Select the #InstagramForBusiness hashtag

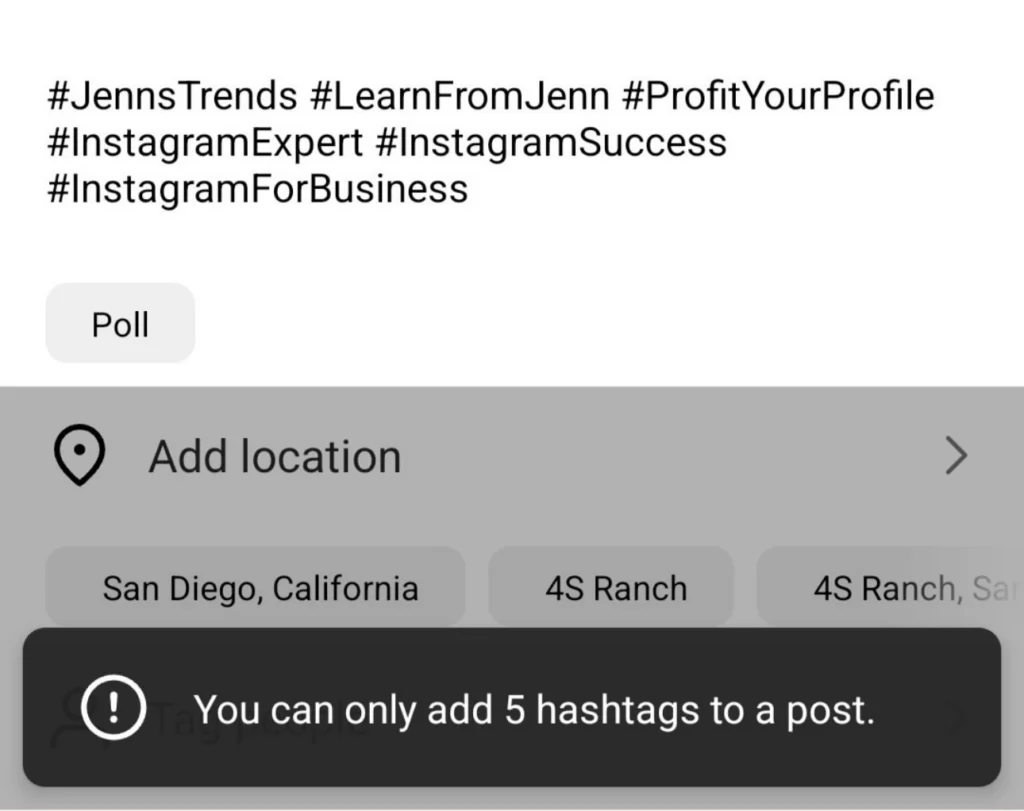tap(257, 188)
